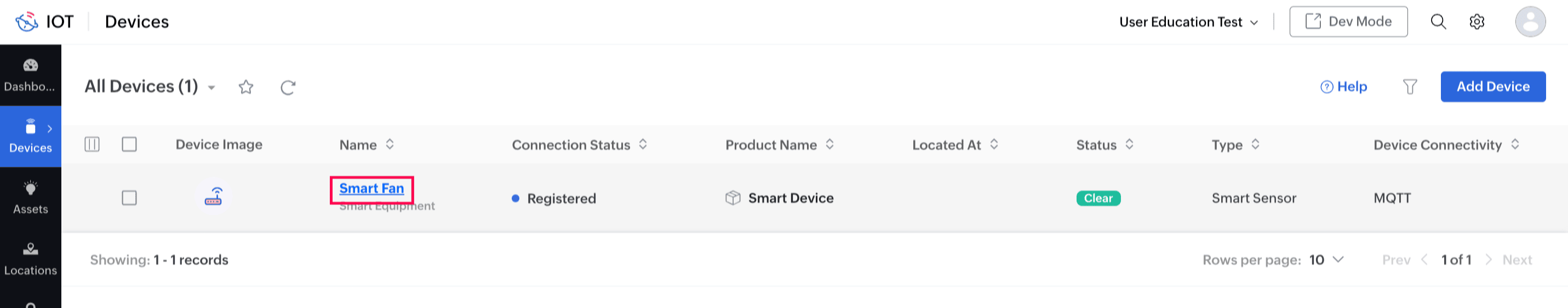This screenshot has width=1568, height=308.
Task: Expand the All Devices view dropdown
Action: click(x=212, y=88)
